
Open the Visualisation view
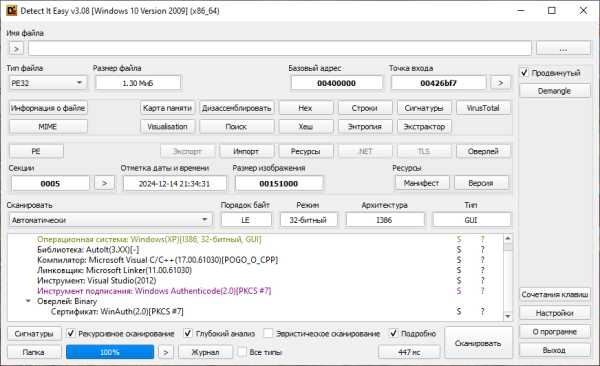167,127
